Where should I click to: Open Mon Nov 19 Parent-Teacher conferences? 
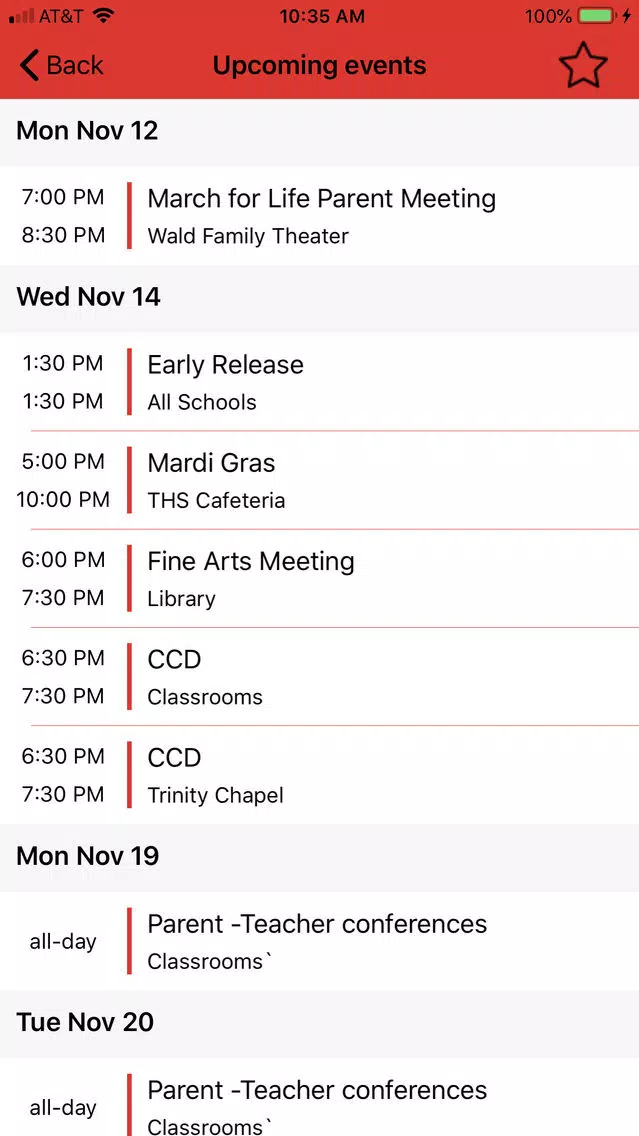[320, 941]
